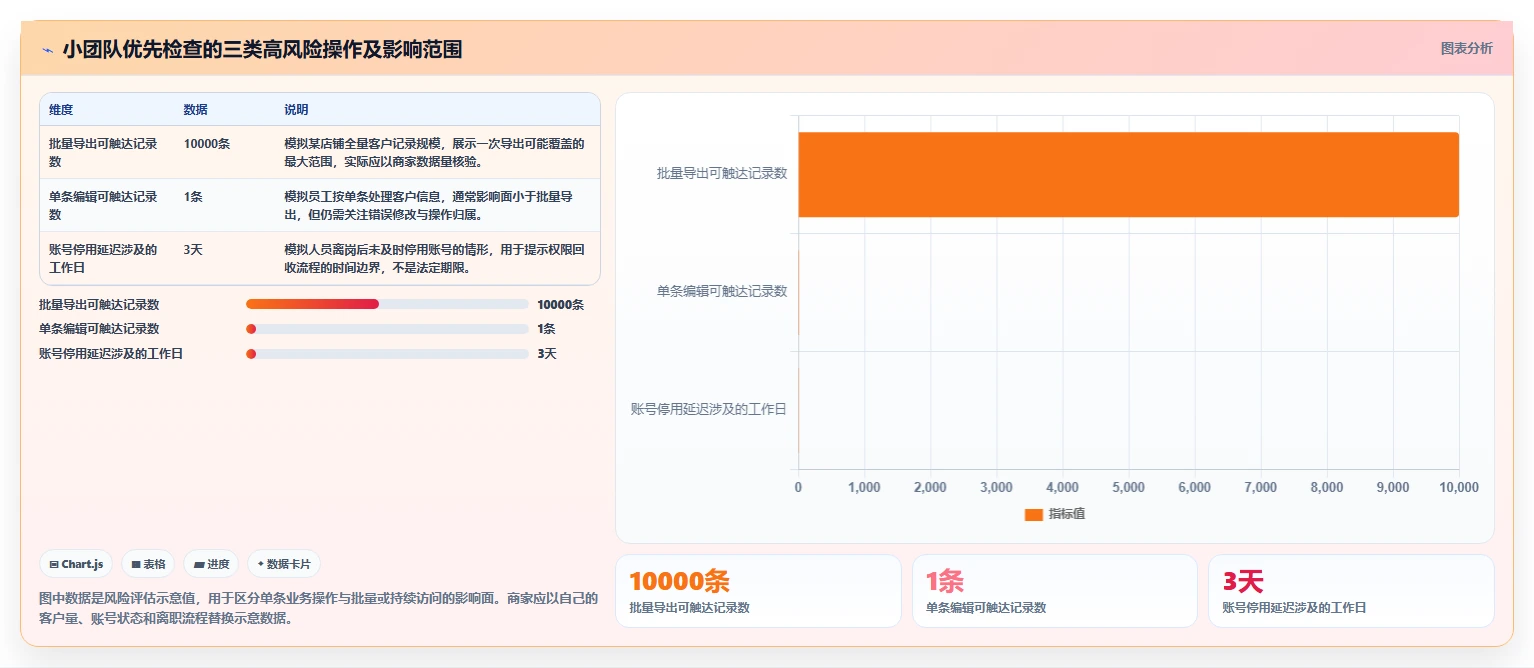Select the Chart.js chip
Screen dimensions: 1534x668
76,564
